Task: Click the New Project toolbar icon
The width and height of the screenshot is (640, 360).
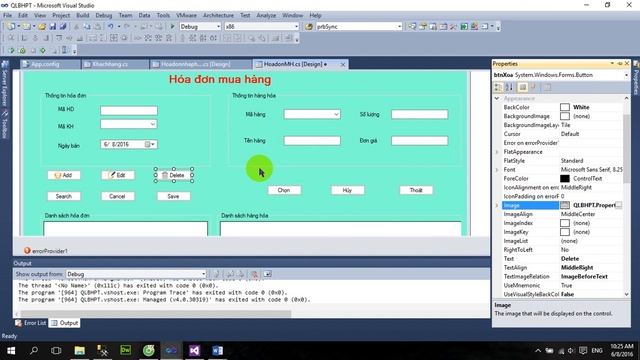Action: (11, 27)
